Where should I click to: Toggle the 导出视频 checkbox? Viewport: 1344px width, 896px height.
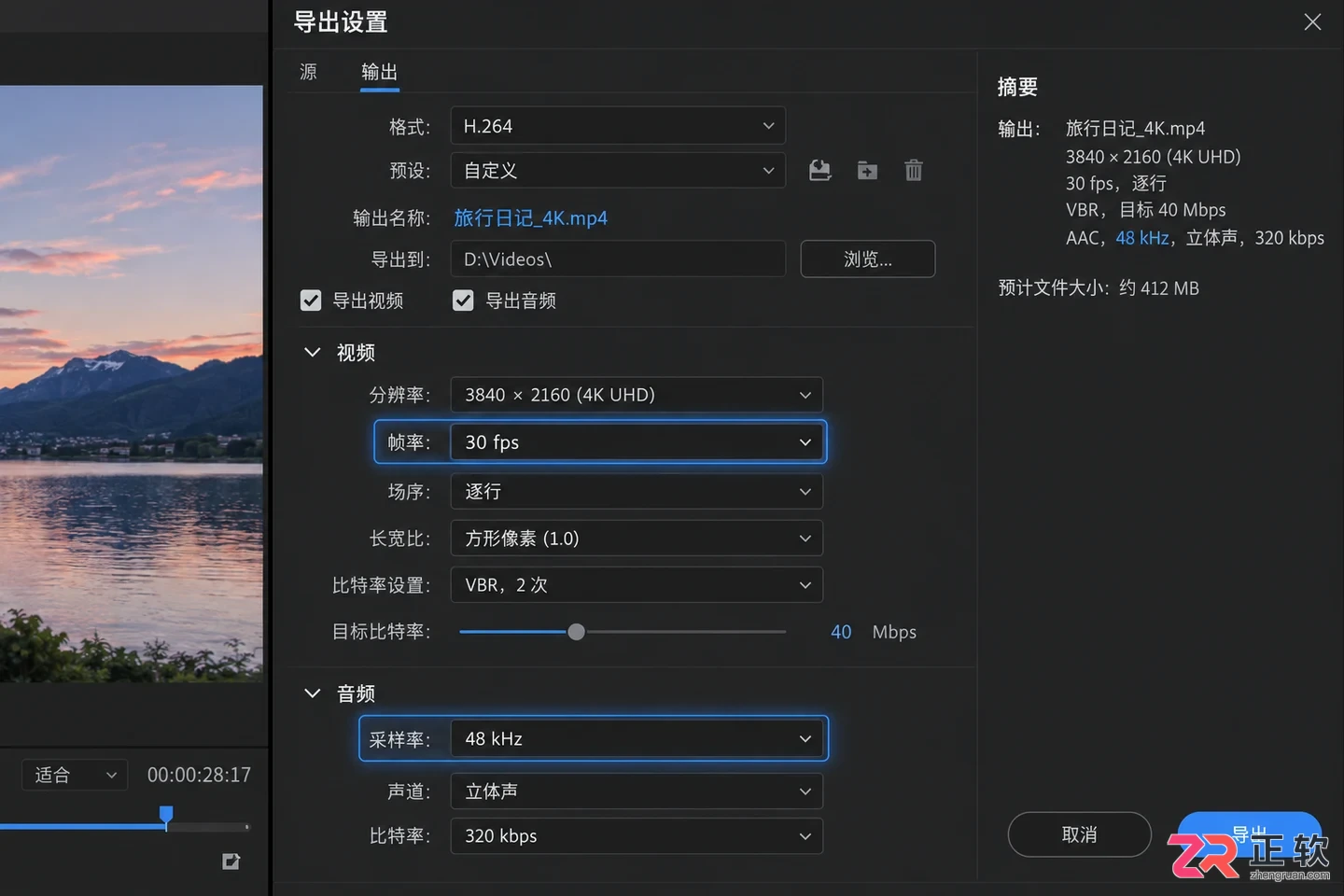[311, 301]
